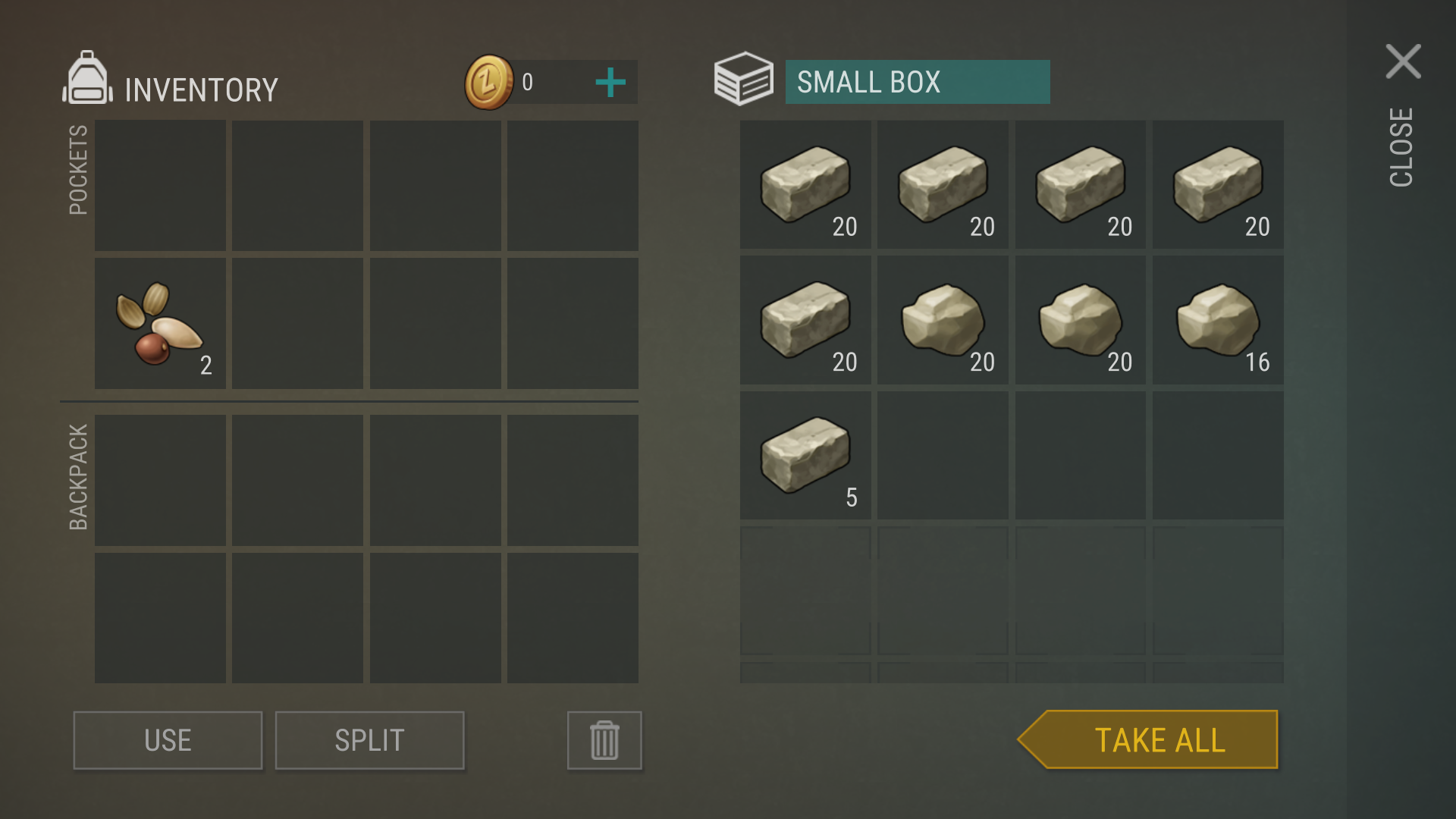Add coins with the plus icon

click(x=610, y=82)
